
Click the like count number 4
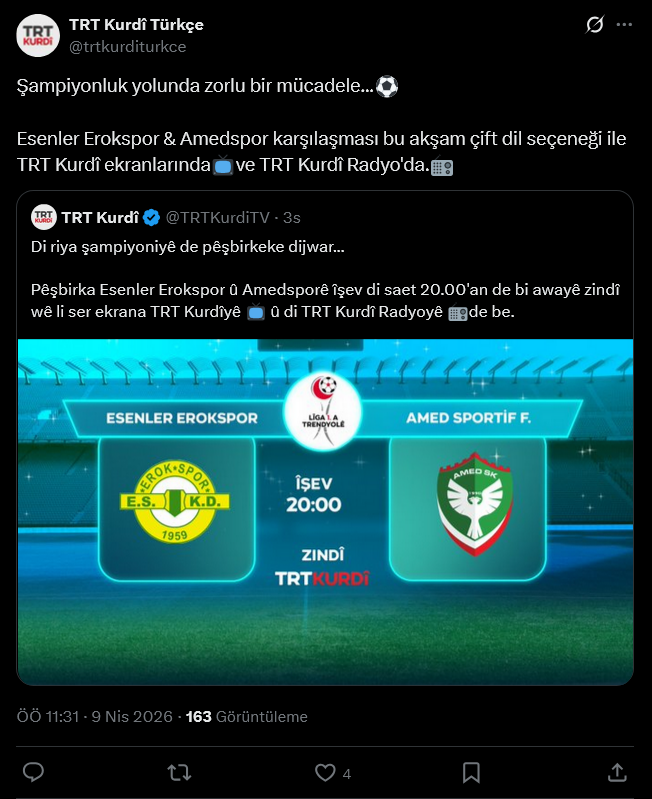[x=346, y=774]
